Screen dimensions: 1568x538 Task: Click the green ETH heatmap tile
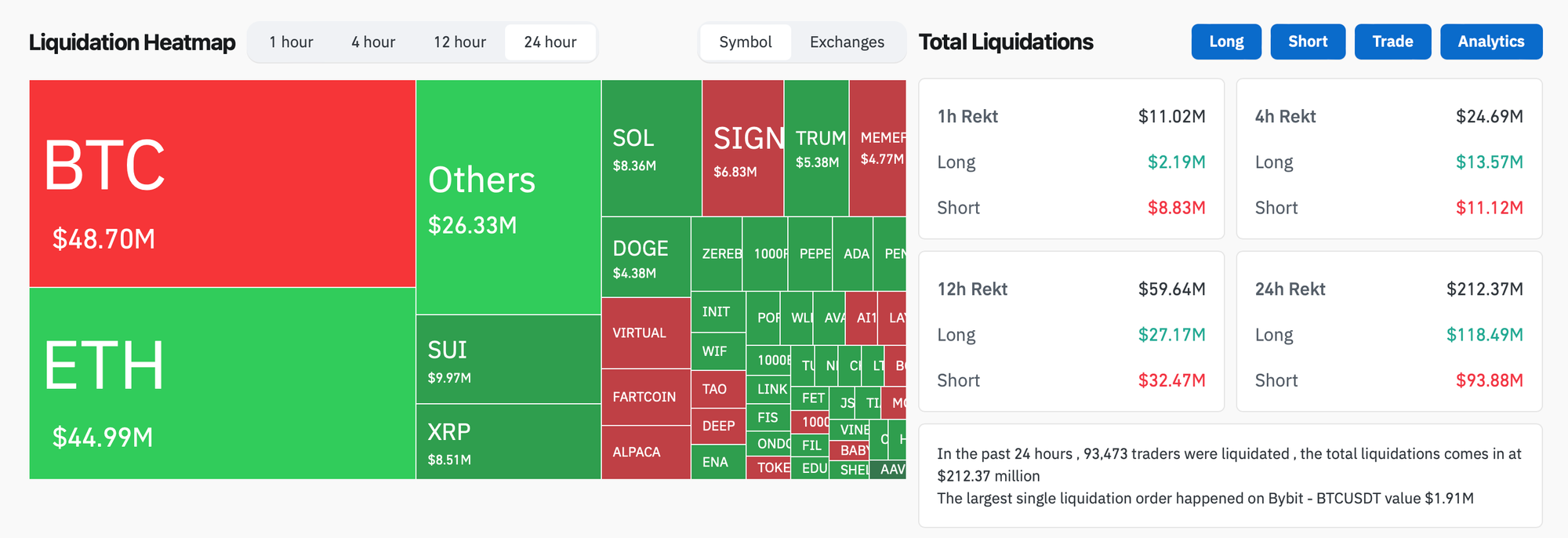(x=223, y=384)
